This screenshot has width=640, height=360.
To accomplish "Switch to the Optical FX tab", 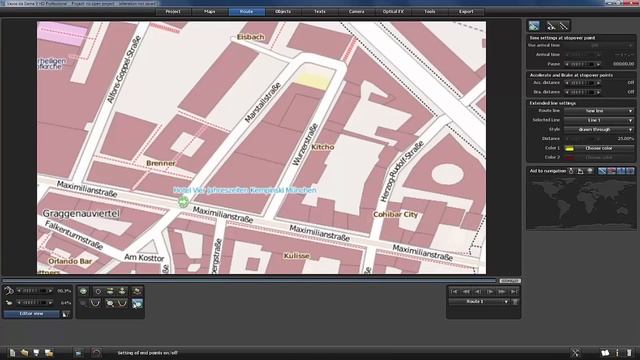I will point(393,11).
